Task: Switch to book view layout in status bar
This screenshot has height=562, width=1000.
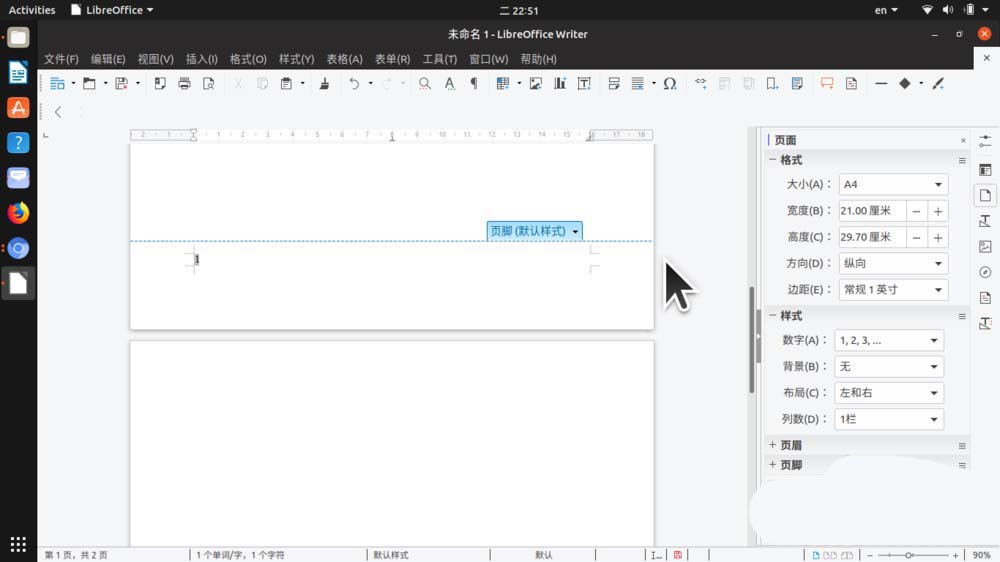Action: [845, 555]
